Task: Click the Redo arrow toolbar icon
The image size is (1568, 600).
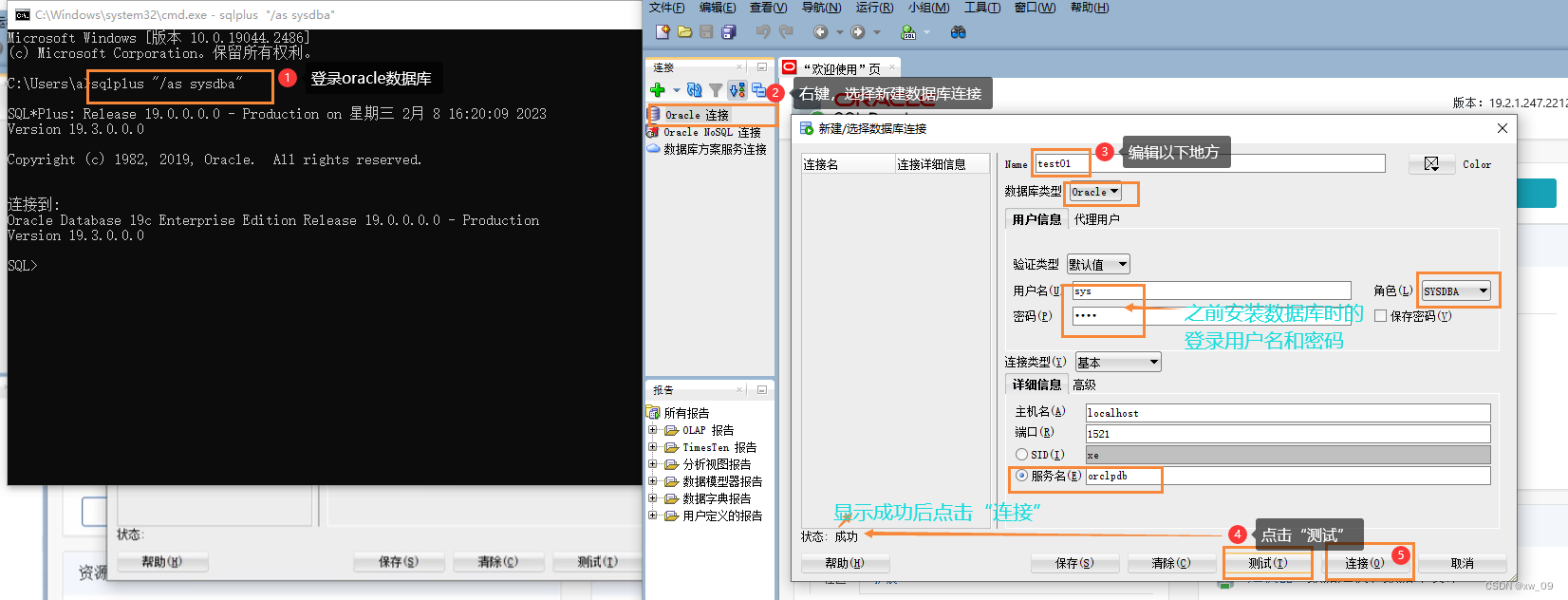Action: pos(786,32)
